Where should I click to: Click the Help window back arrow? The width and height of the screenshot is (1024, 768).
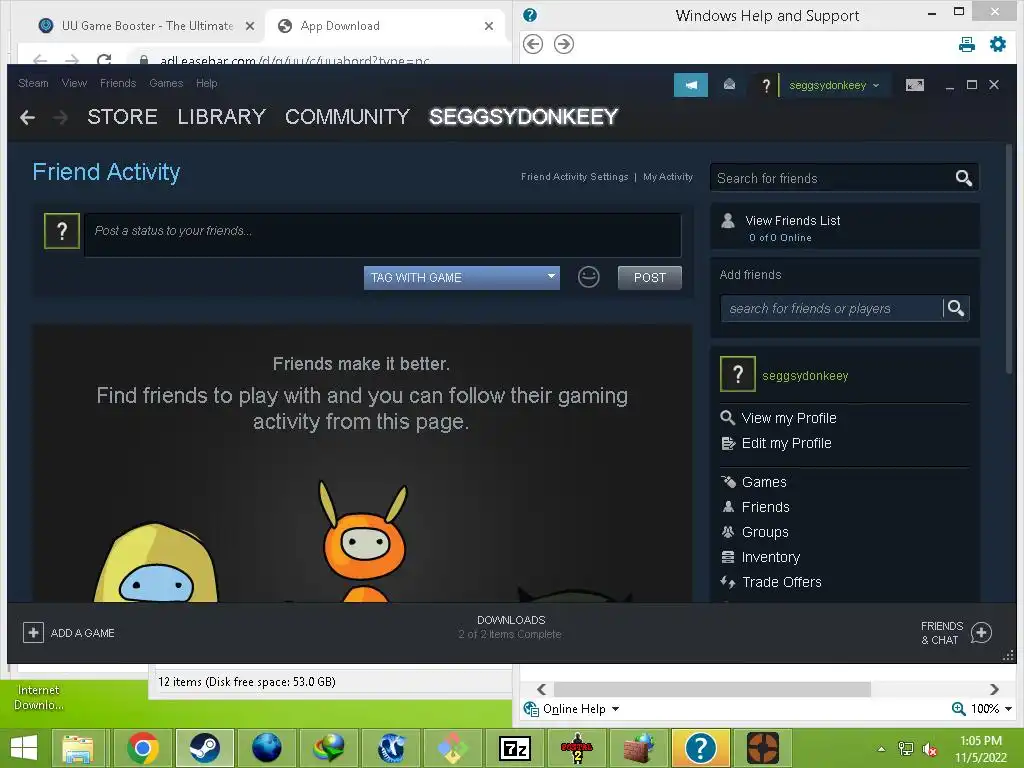533,44
